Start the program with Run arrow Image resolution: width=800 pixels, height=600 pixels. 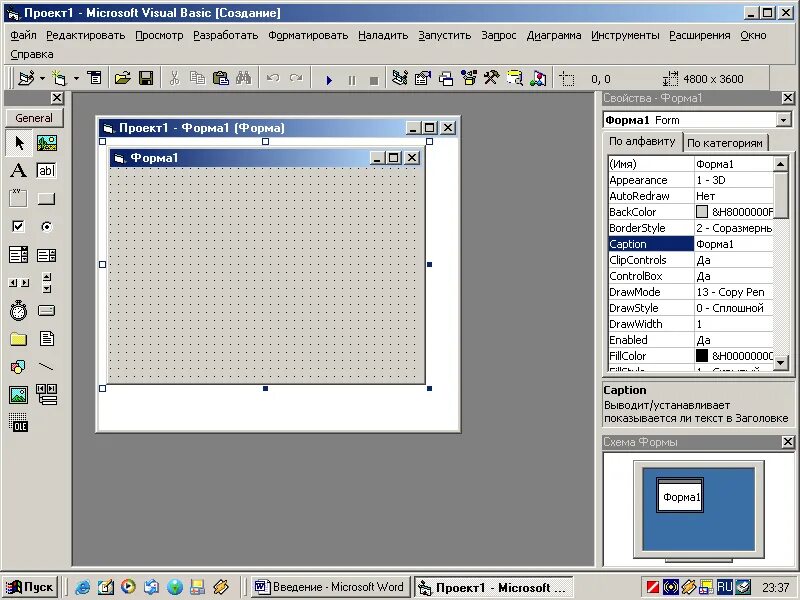click(329, 80)
